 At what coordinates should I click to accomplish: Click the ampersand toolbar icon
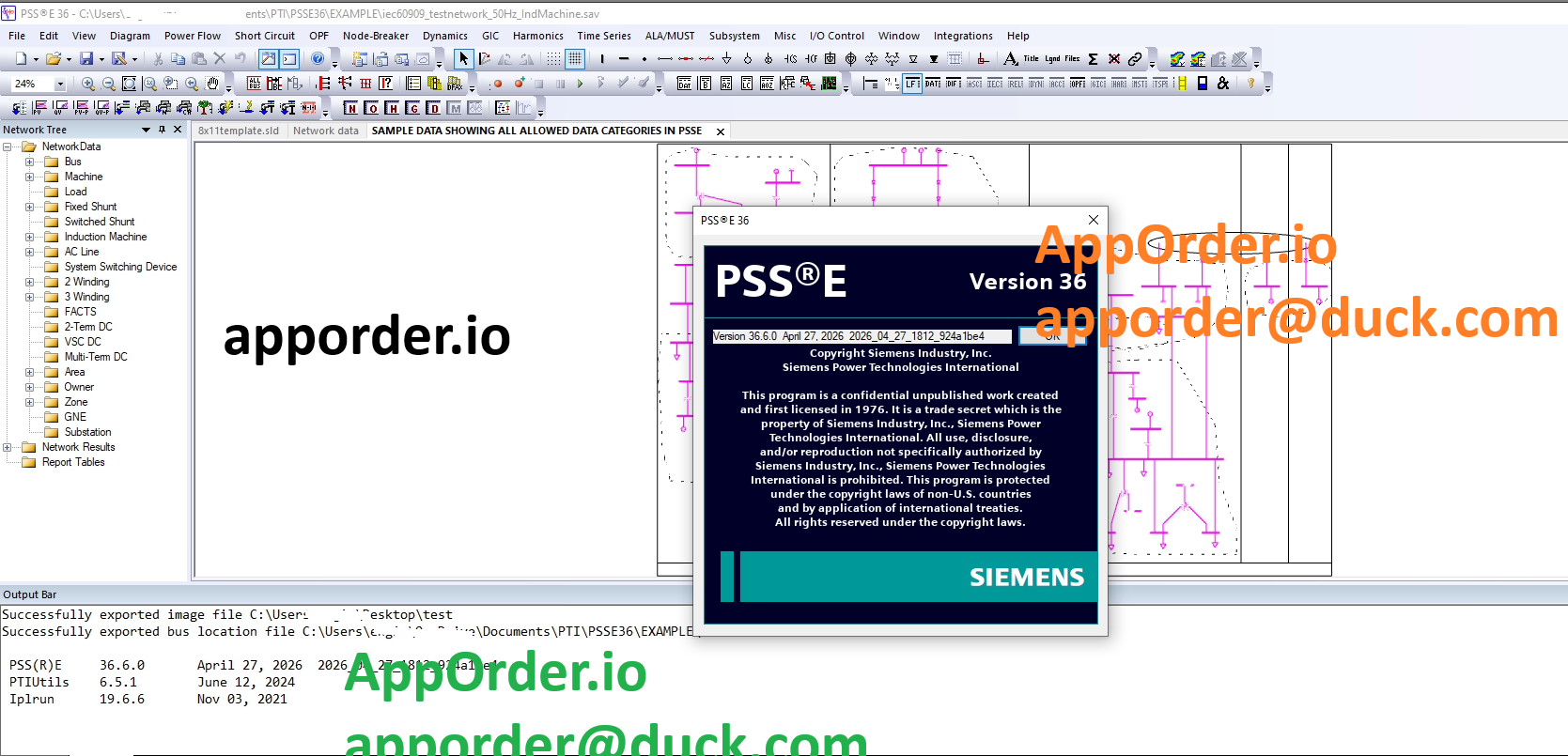click(1223, 84)
